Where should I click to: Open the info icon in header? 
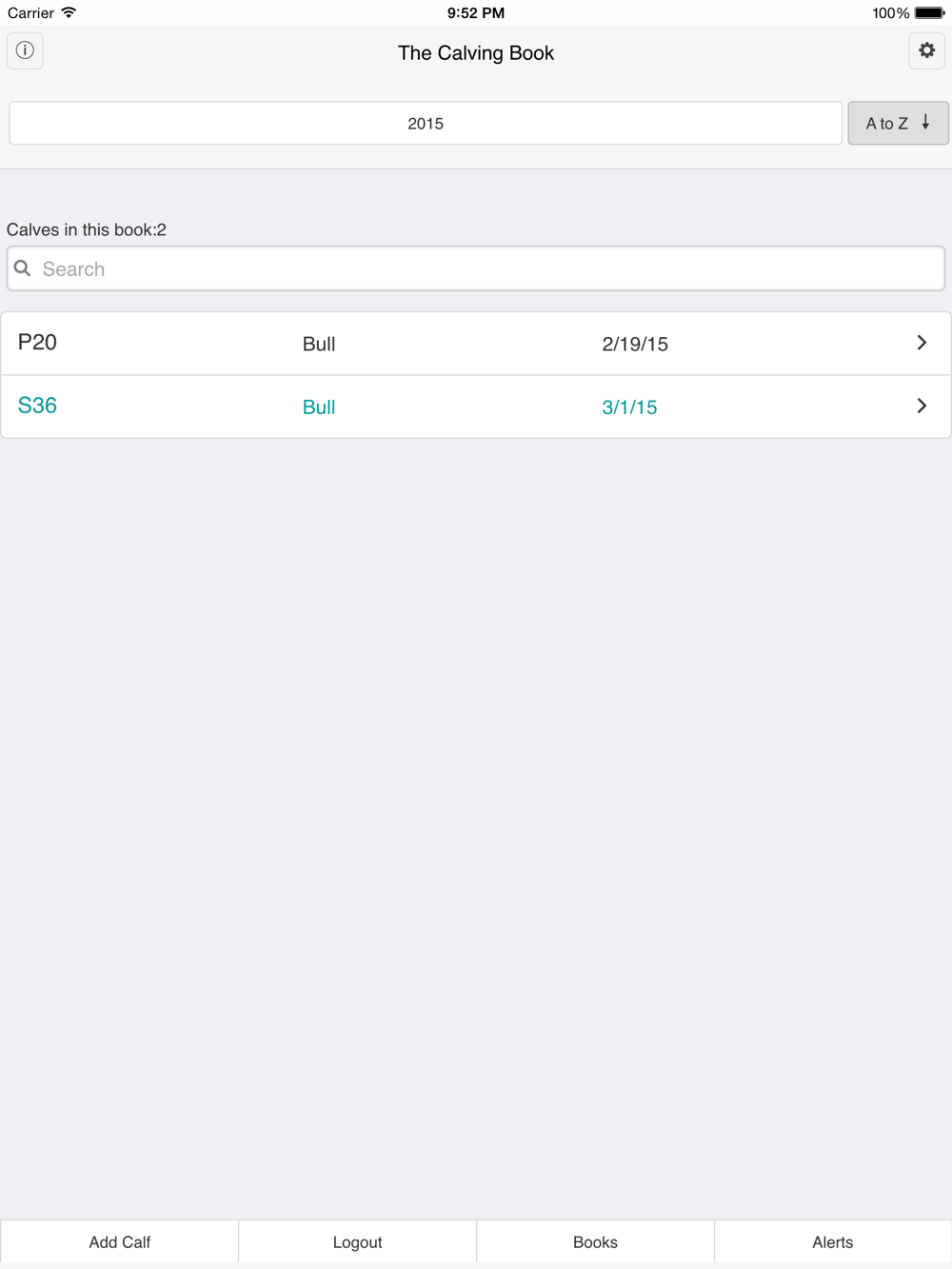25,50
